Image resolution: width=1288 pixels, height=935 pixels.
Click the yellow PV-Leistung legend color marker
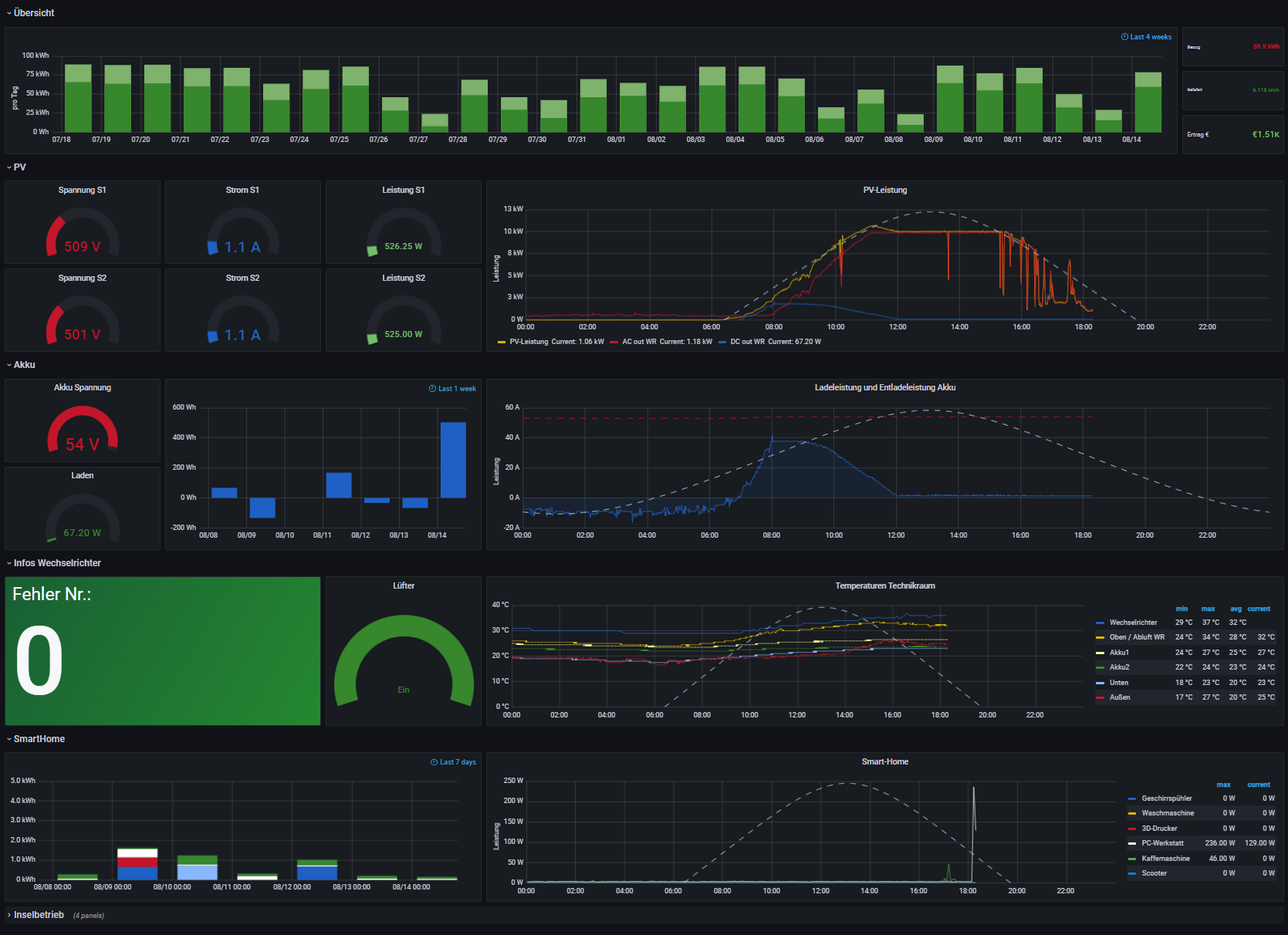(502, 342)
